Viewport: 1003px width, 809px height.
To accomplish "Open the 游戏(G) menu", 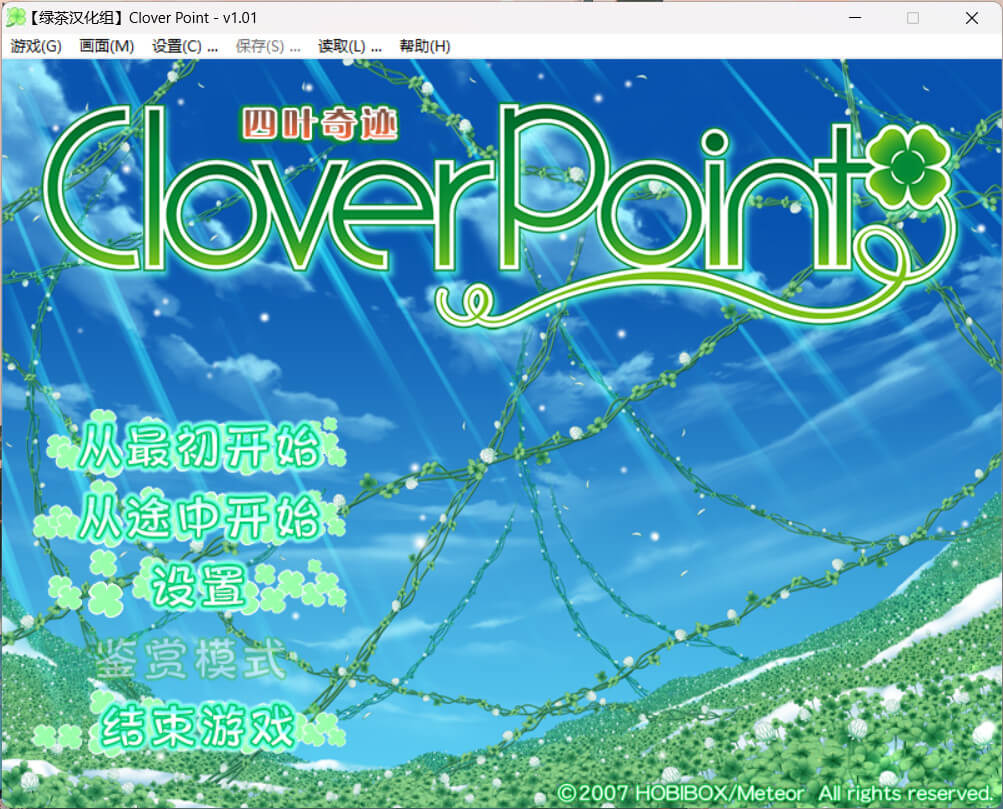I will [x=36, y=46].
